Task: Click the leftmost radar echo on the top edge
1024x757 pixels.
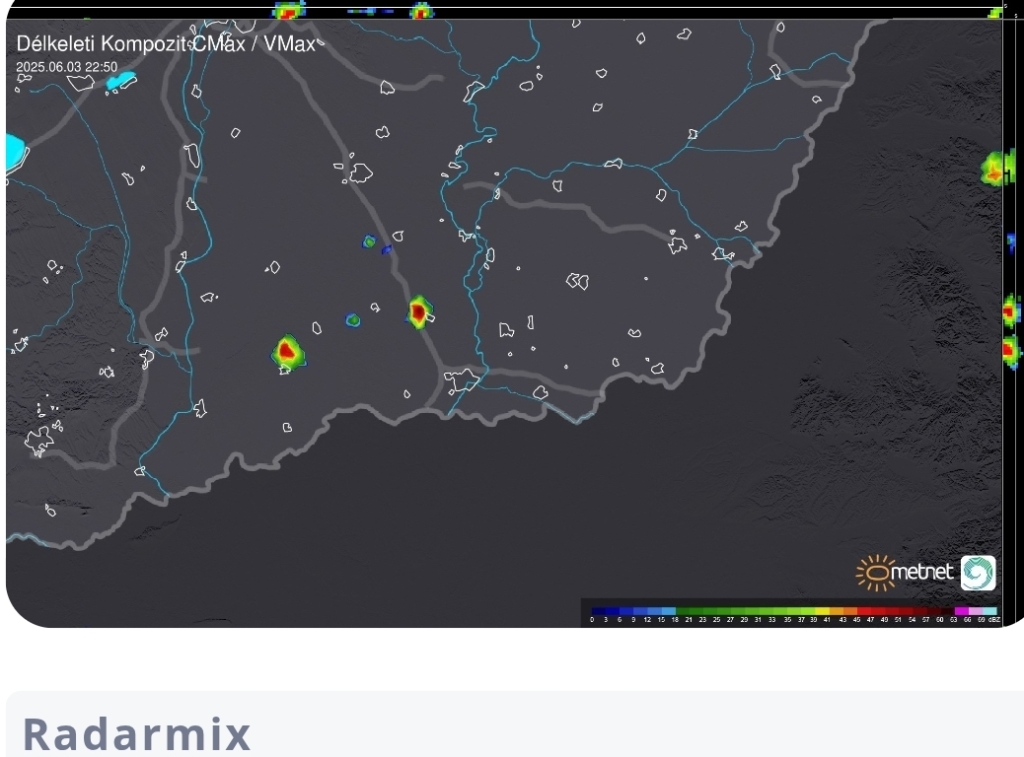Action: [288, 11]
